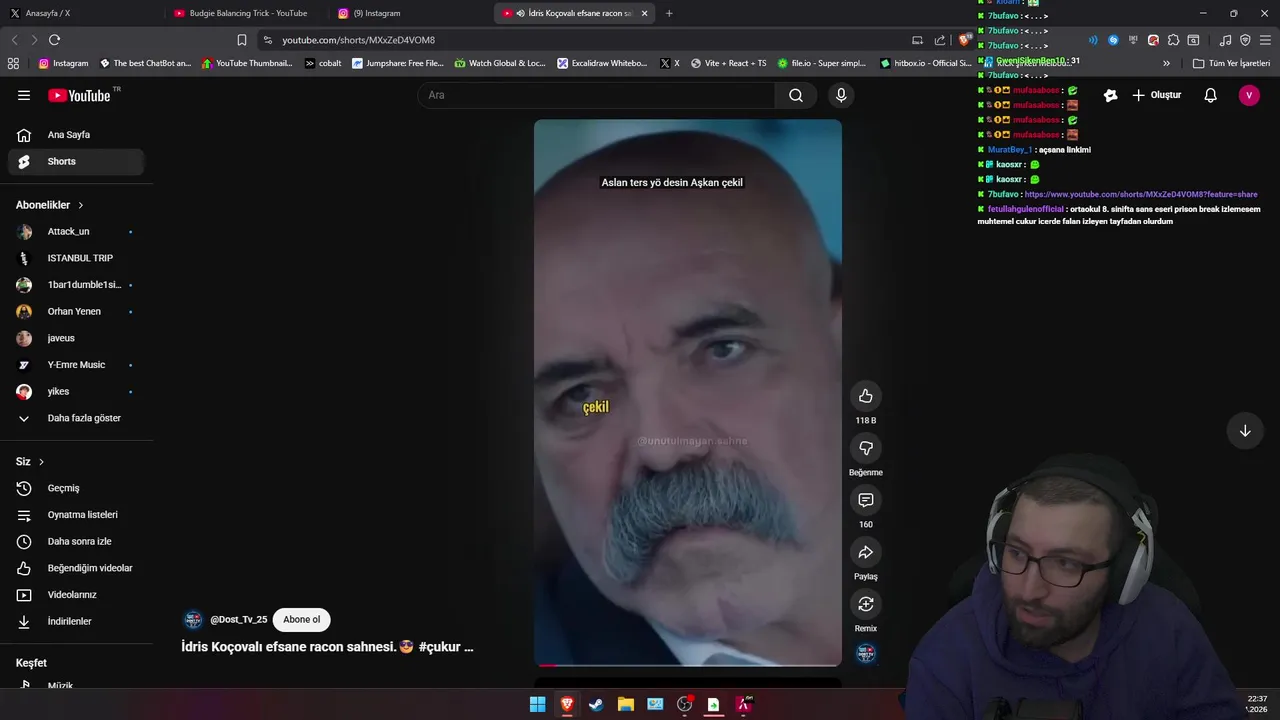
Task: Open the comments on this short
Action: [866, 500]
